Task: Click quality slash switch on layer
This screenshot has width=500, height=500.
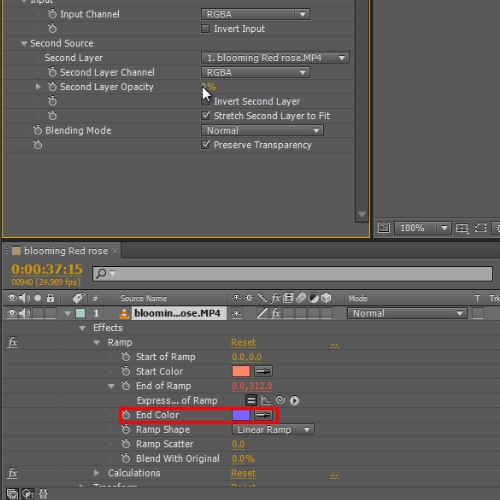Action: (262, 313)
